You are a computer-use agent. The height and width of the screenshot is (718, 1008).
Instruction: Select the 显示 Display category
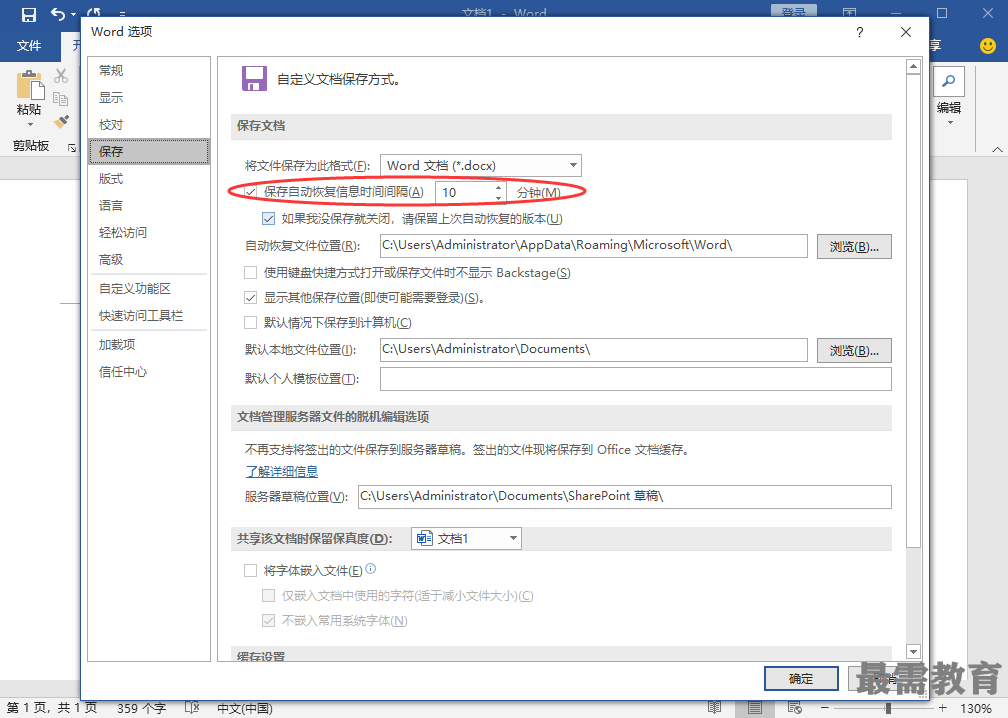[149, 98]
